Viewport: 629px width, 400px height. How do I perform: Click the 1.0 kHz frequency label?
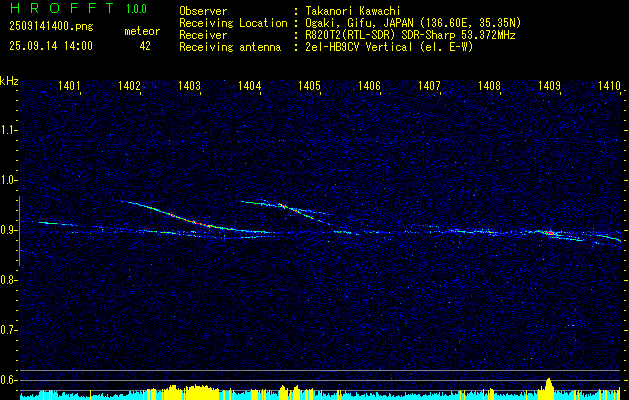point(8,180)
